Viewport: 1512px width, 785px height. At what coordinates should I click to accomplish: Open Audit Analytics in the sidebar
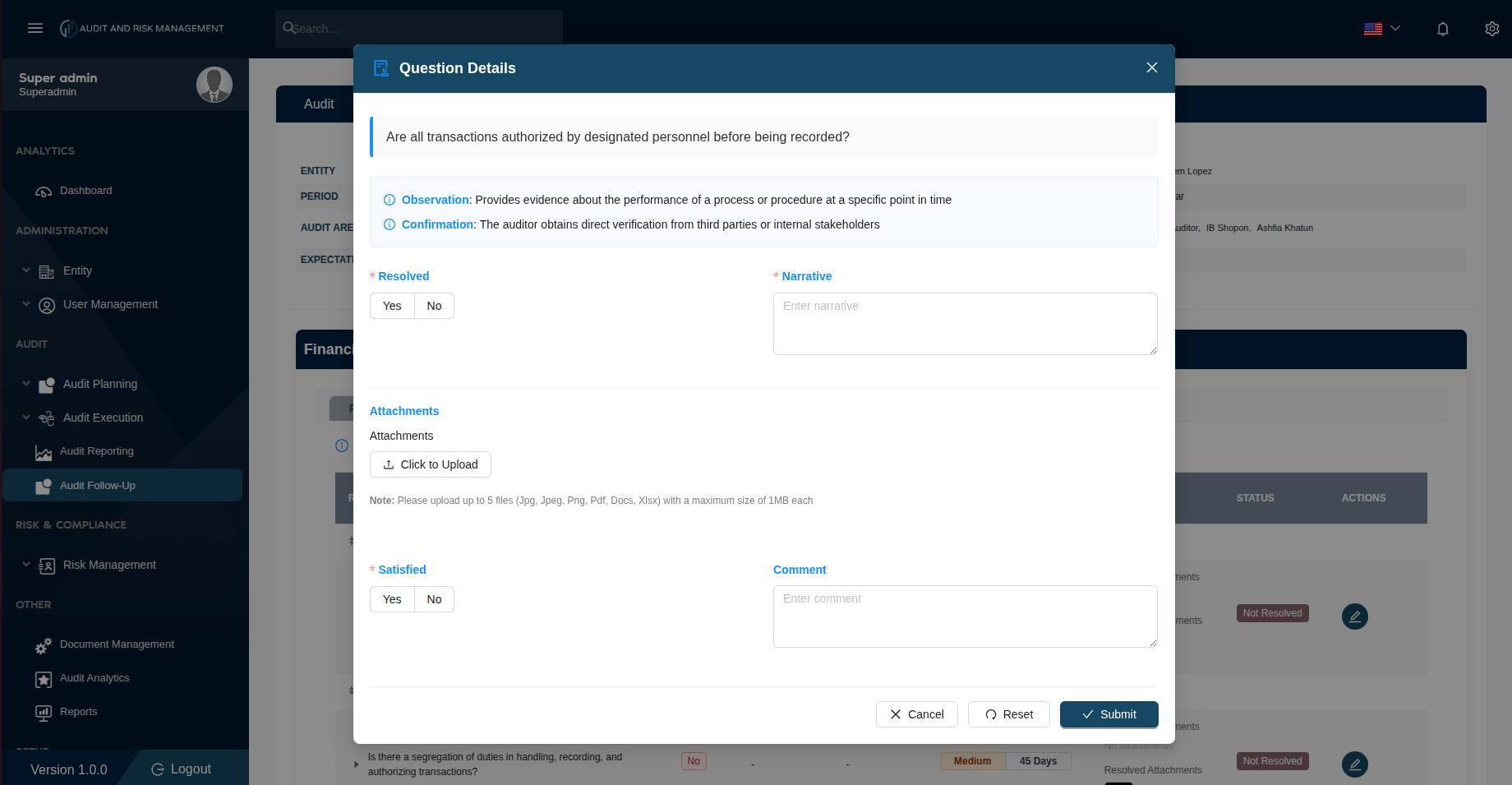[x=94, y=678]
